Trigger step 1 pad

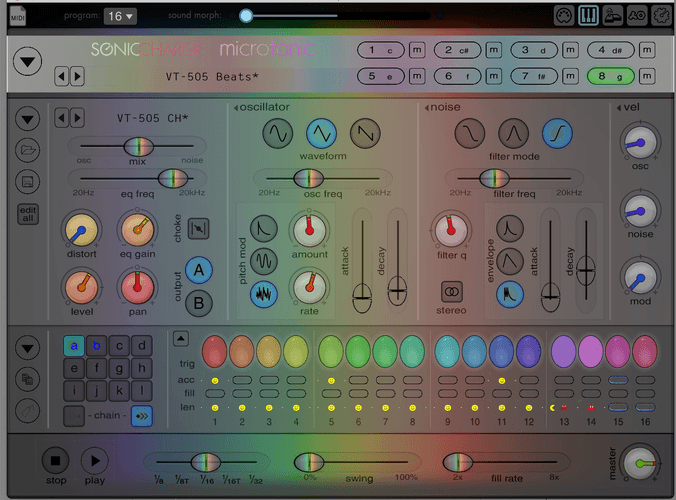215,352
